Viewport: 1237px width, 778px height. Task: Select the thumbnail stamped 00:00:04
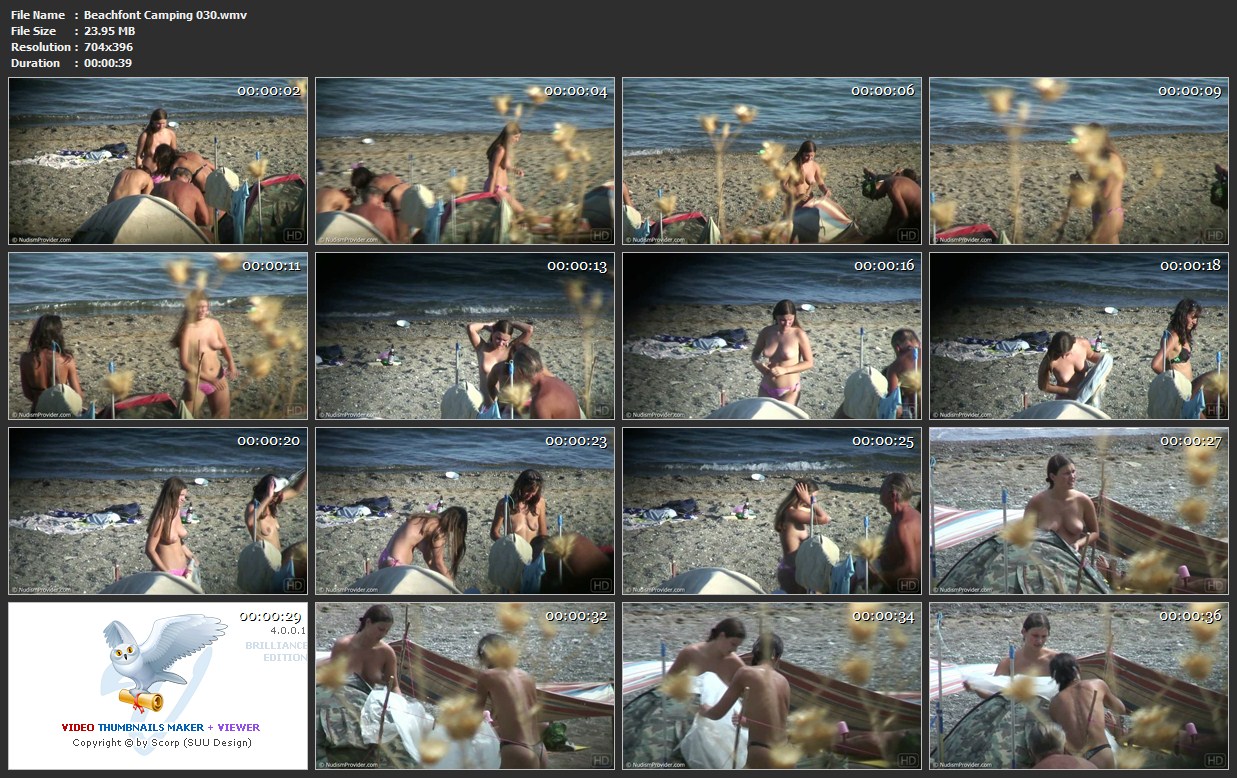point(465,161)
